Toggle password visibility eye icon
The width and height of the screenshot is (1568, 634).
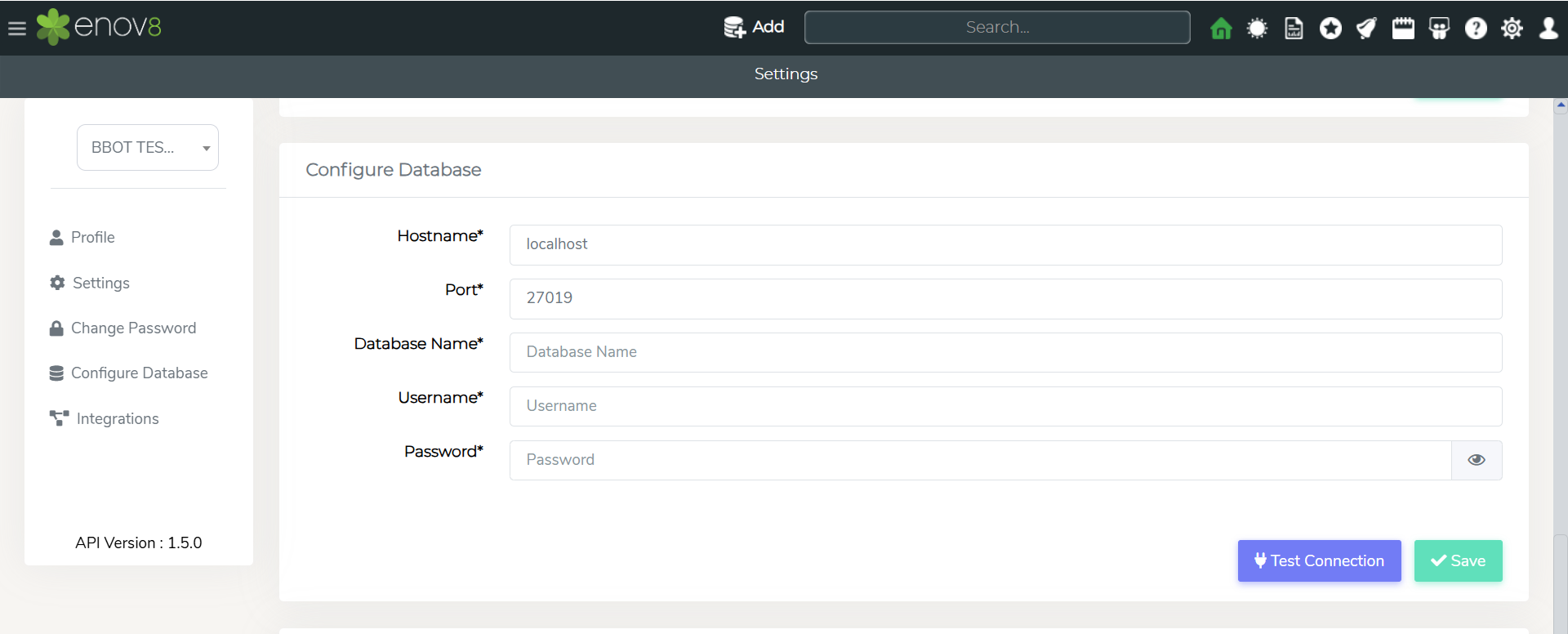coord(1477,460)
